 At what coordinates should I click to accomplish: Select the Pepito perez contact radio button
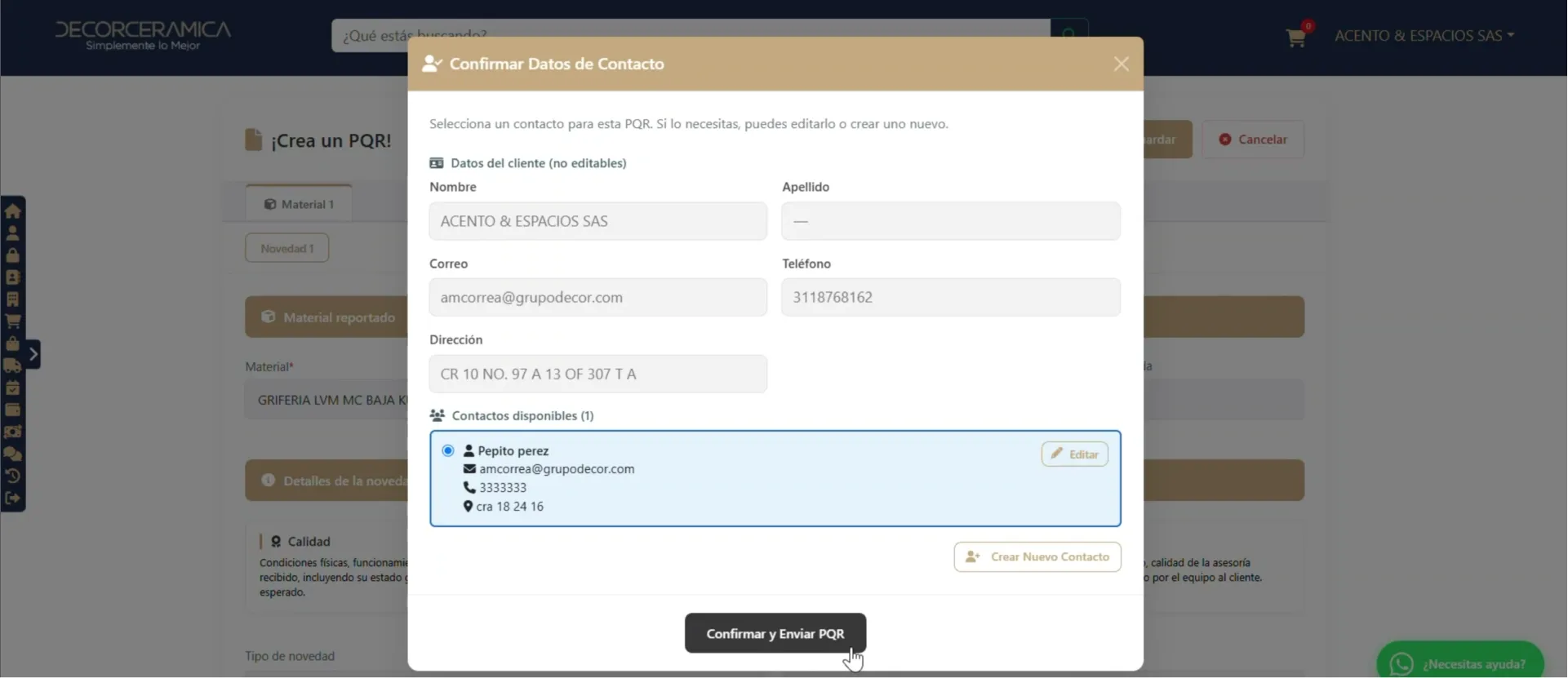(x=448, y=450)
